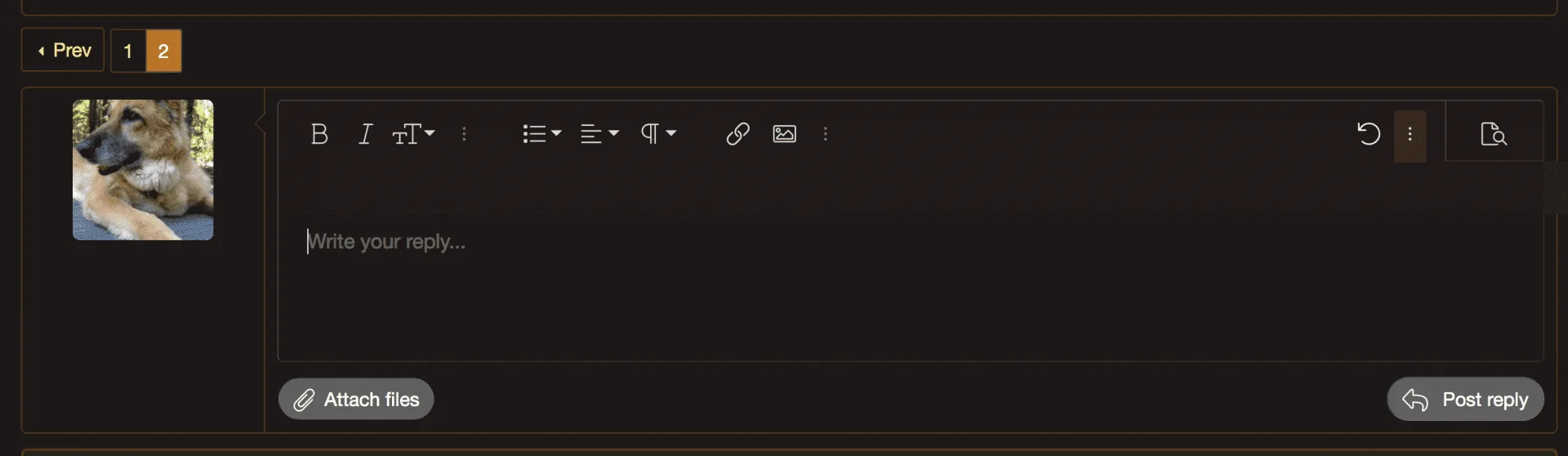Click the undo arrow icon
Viewport: 1568px width, 456px height.
coord(1368,134)
